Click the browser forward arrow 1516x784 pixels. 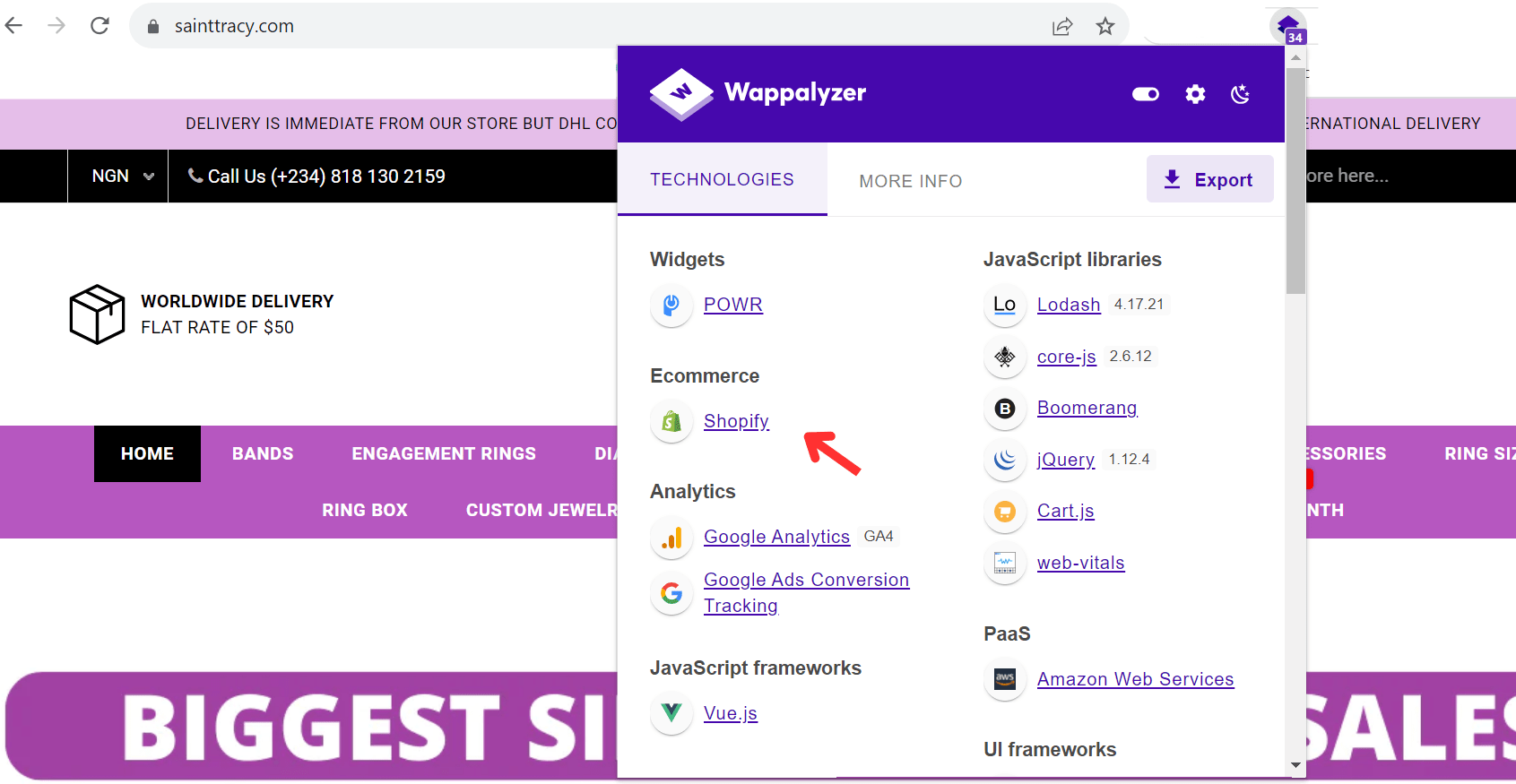tap(56, 25)
